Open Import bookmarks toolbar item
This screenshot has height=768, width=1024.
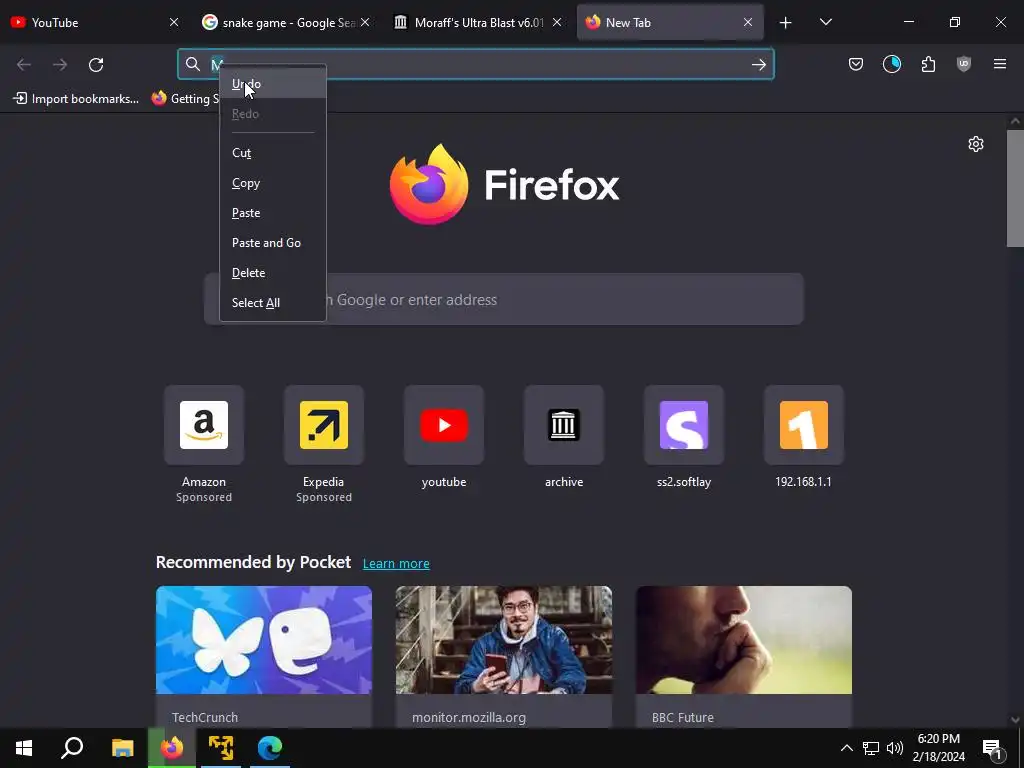(x=76, y=99)
